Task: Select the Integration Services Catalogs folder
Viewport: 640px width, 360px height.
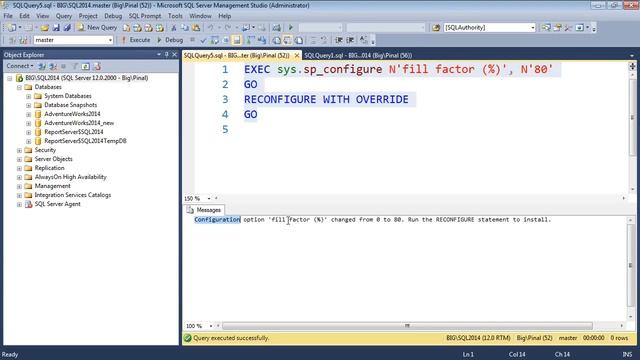Action: pos(73,195)
